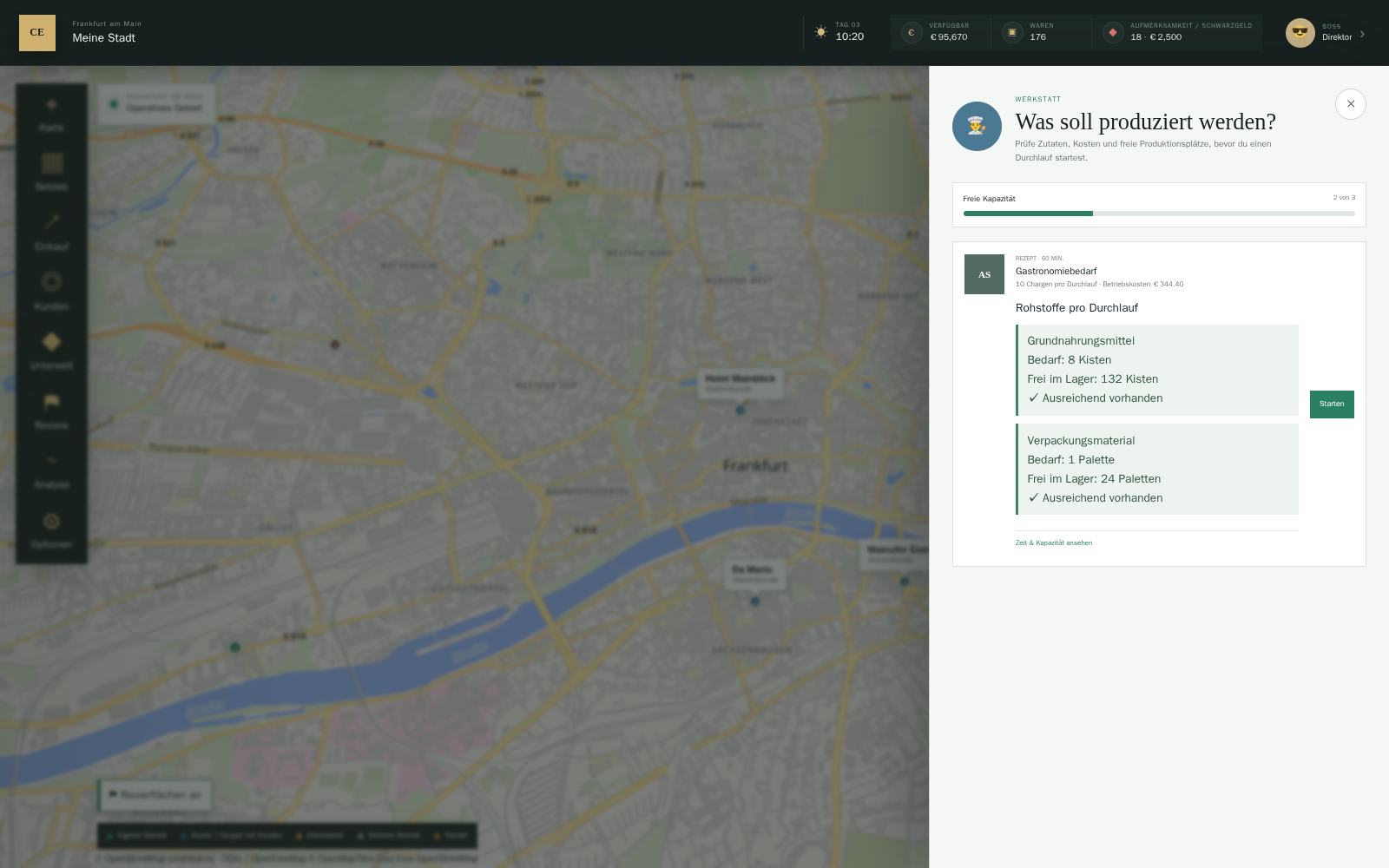Switch to the Unterwelt sidebar section

coord(51,351)
